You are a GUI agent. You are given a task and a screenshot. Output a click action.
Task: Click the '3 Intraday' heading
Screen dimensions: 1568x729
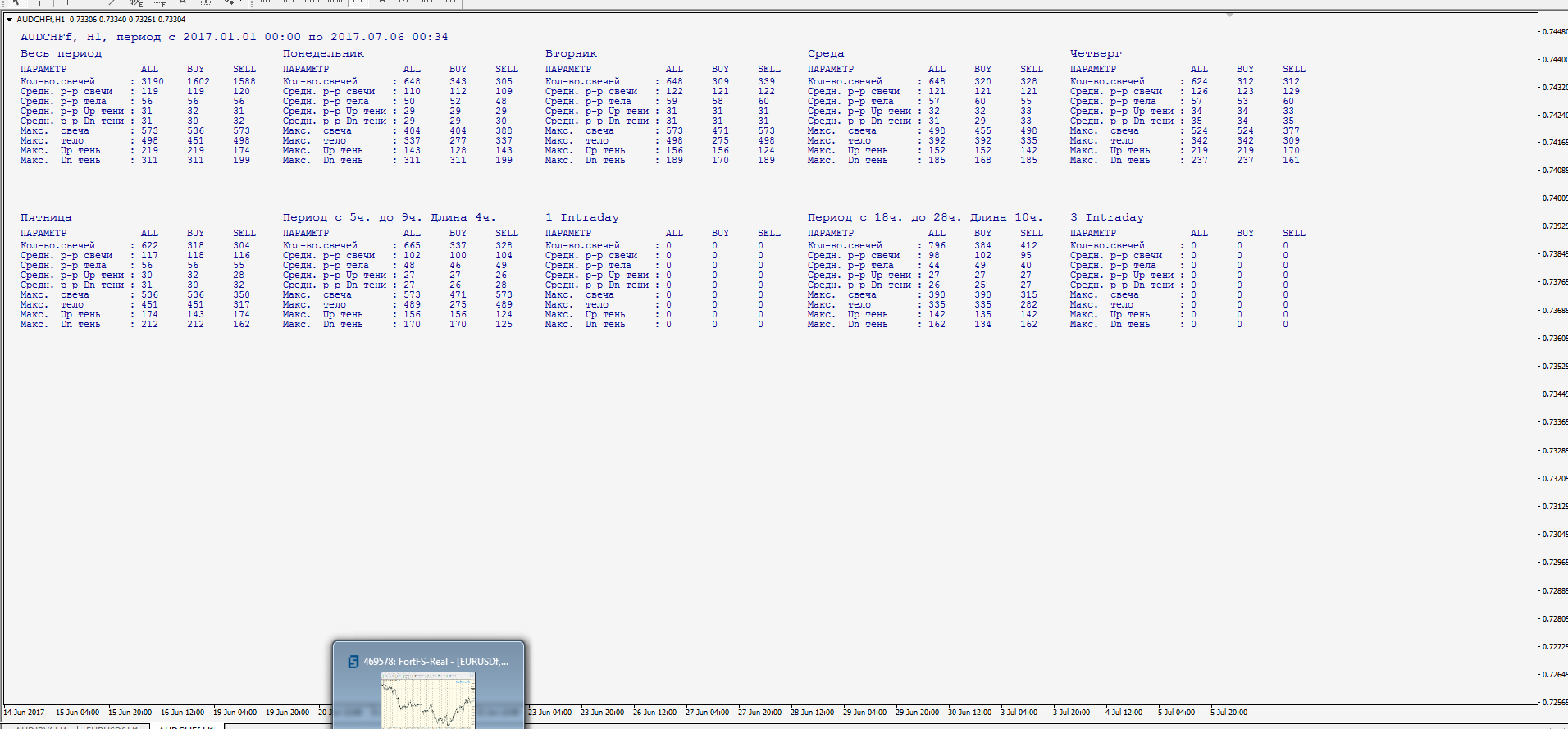pyautogui.click(x=1107, y=217)
